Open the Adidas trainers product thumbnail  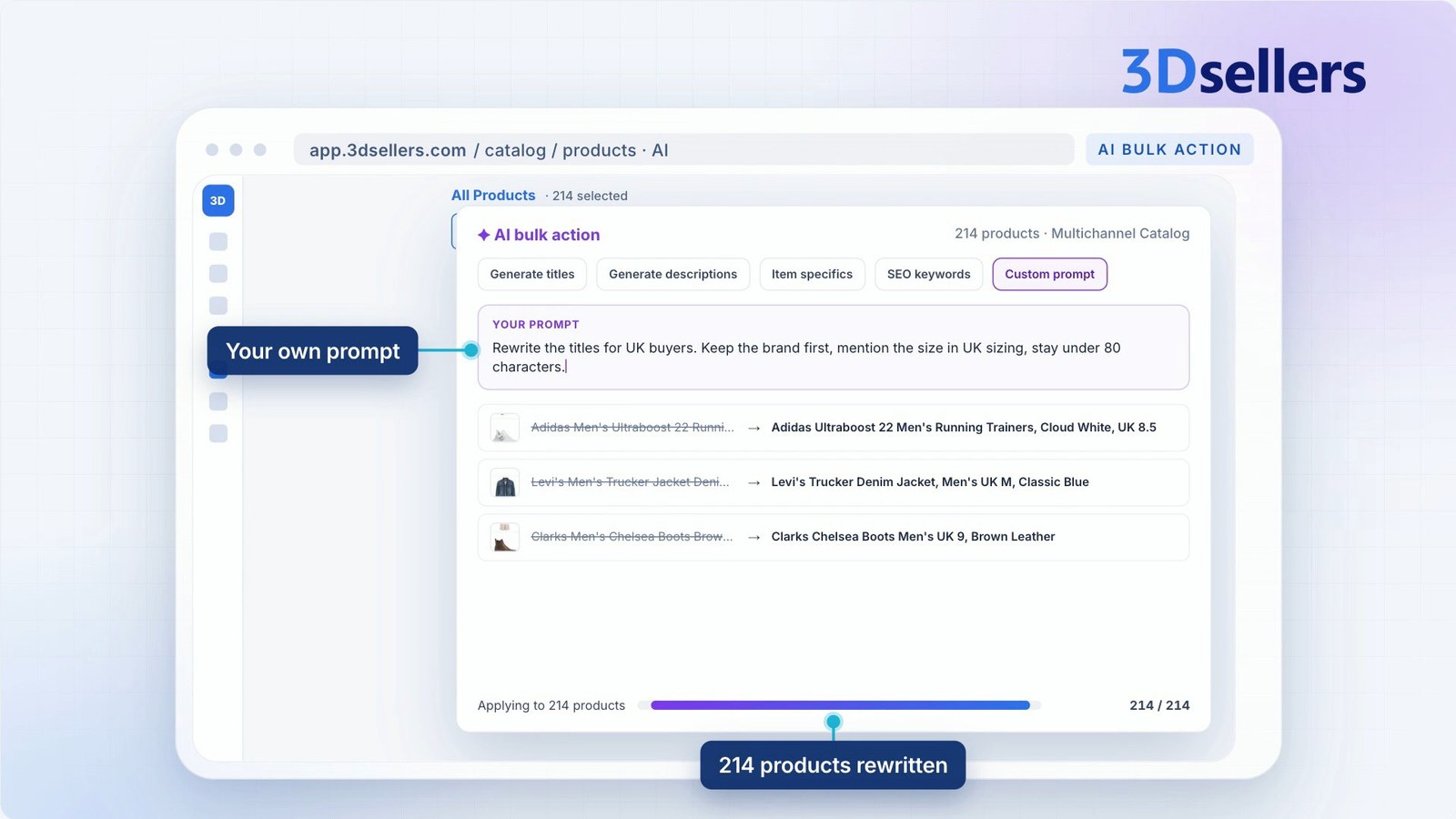505,428
